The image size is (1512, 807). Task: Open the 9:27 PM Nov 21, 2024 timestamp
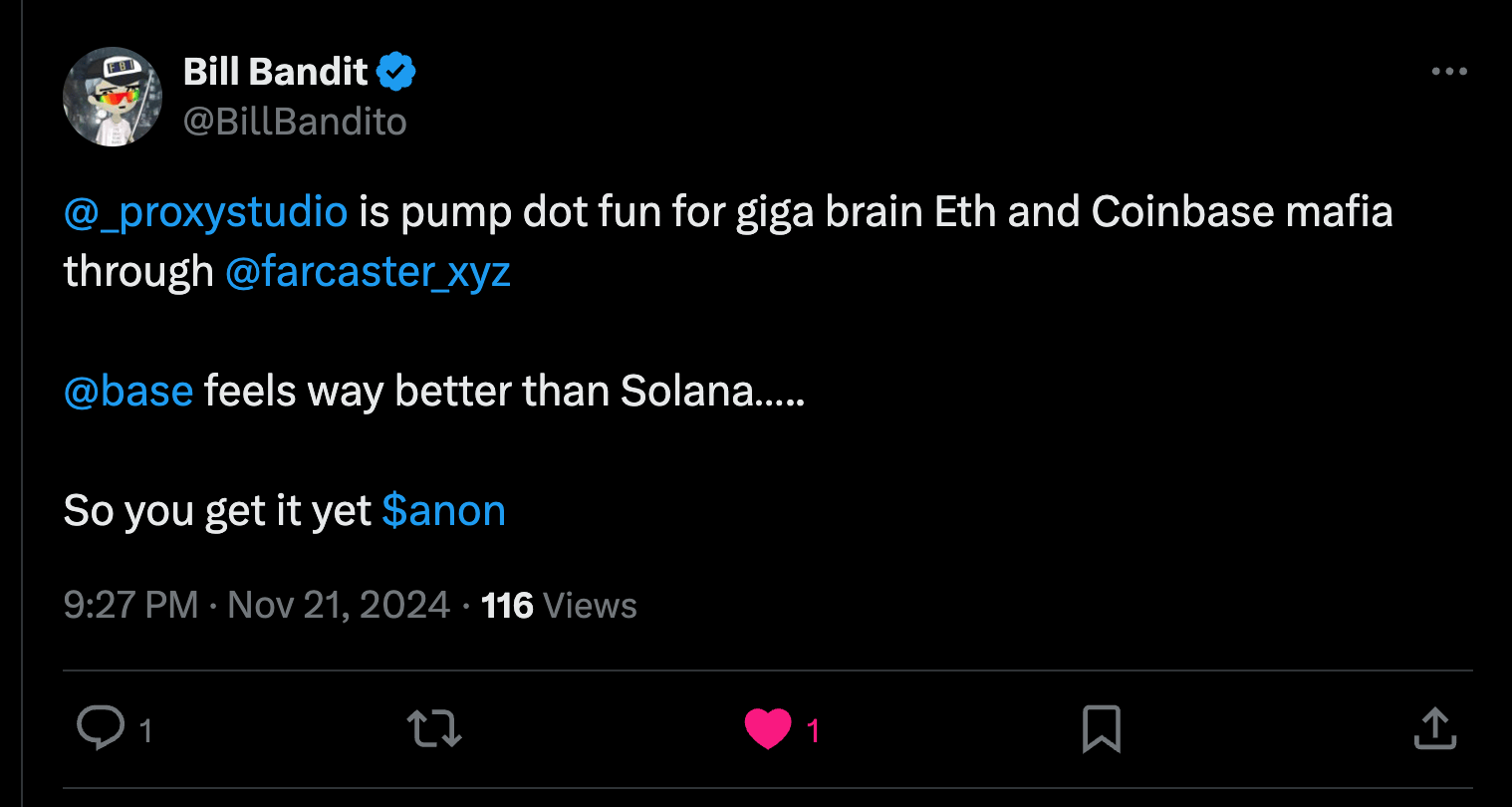(257, 606)
